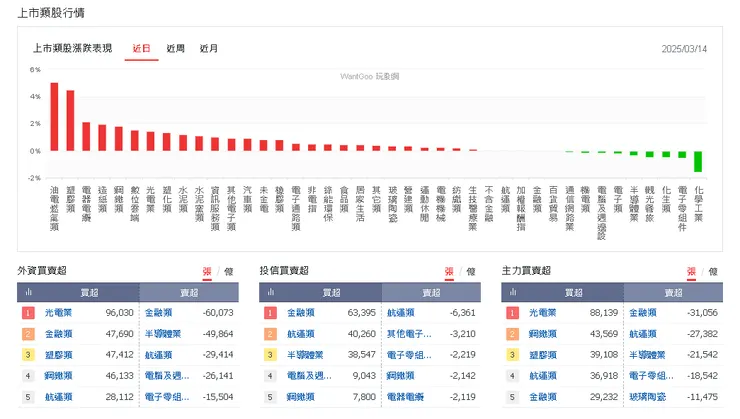Open 鋼鐵類 in 外資 買超 rank 4
Screen dimensions: 740x419
pyautogui.click(x=59, y=376)
